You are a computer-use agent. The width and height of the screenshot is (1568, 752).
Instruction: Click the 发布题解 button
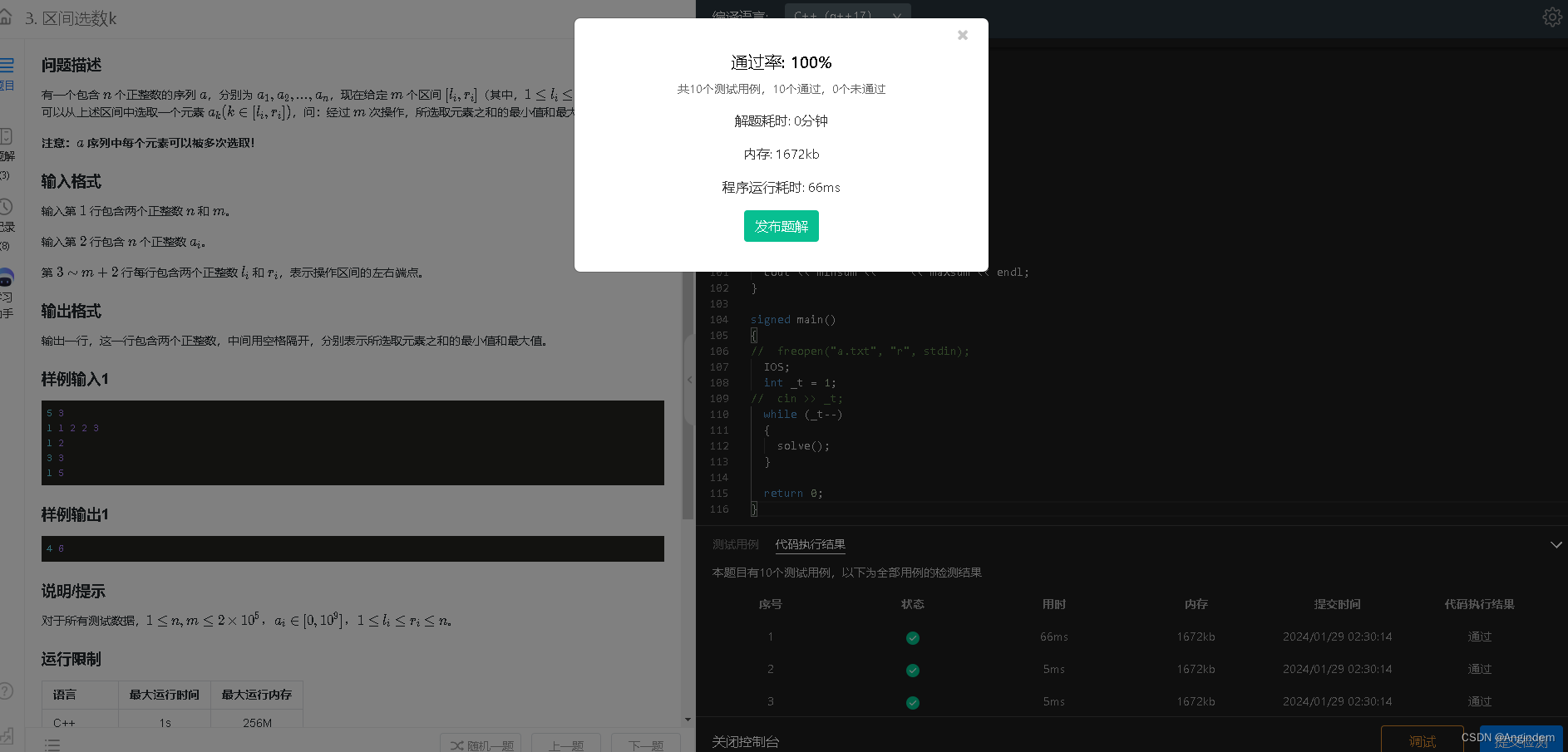click(x=781, y=226)
